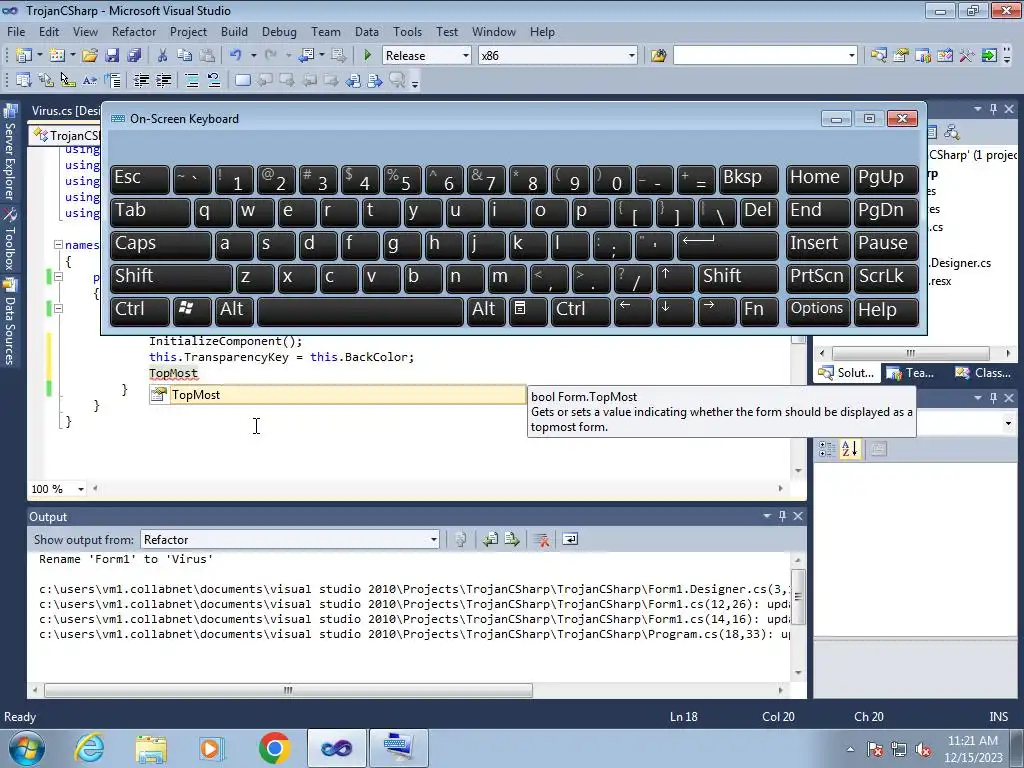Viewport: 1024px width, 768px height.
Task: Open the Output panel window position dropdown
Action: [x=767, y=516]
